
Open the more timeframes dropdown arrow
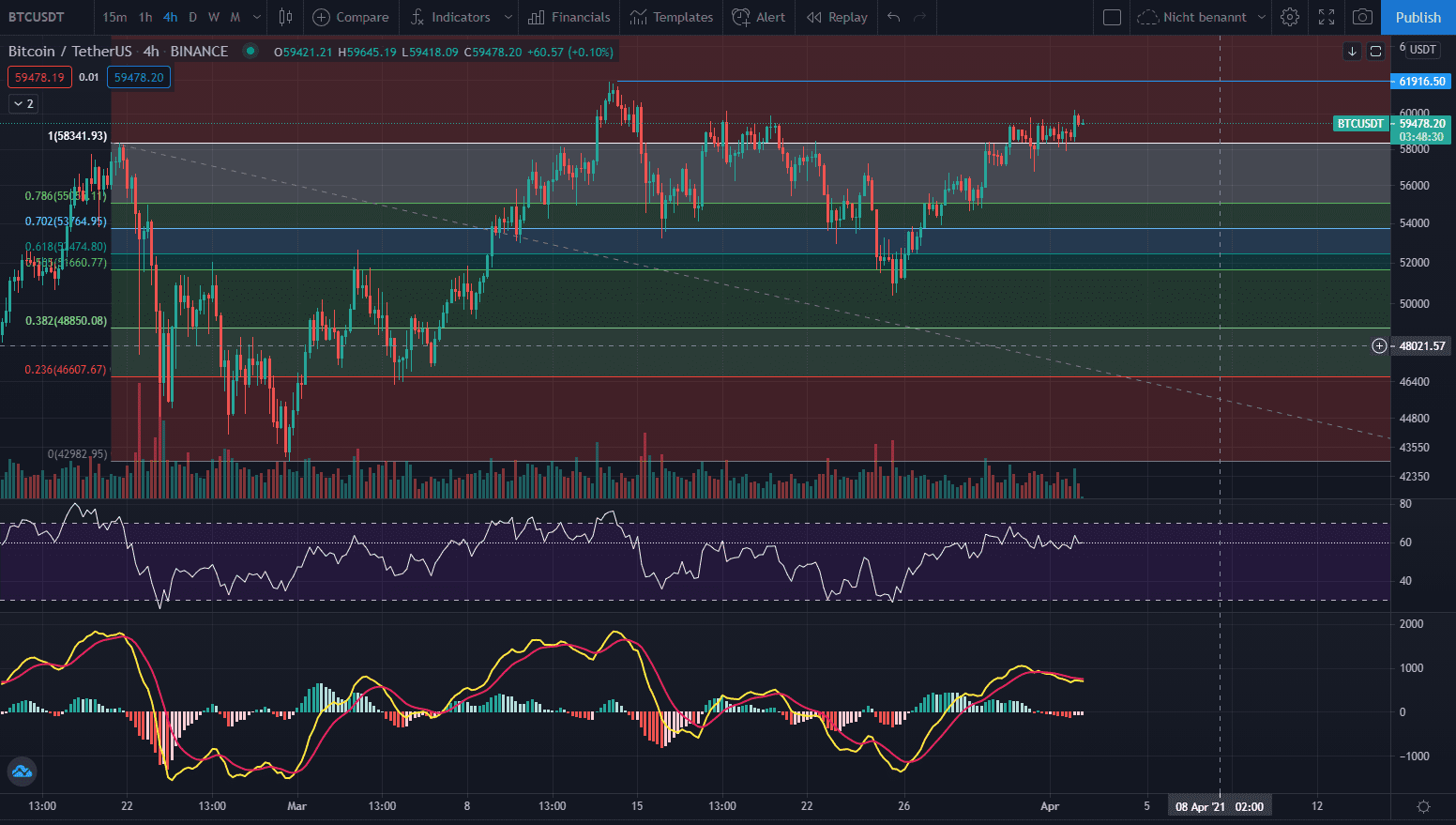click(x=257, y=17)
